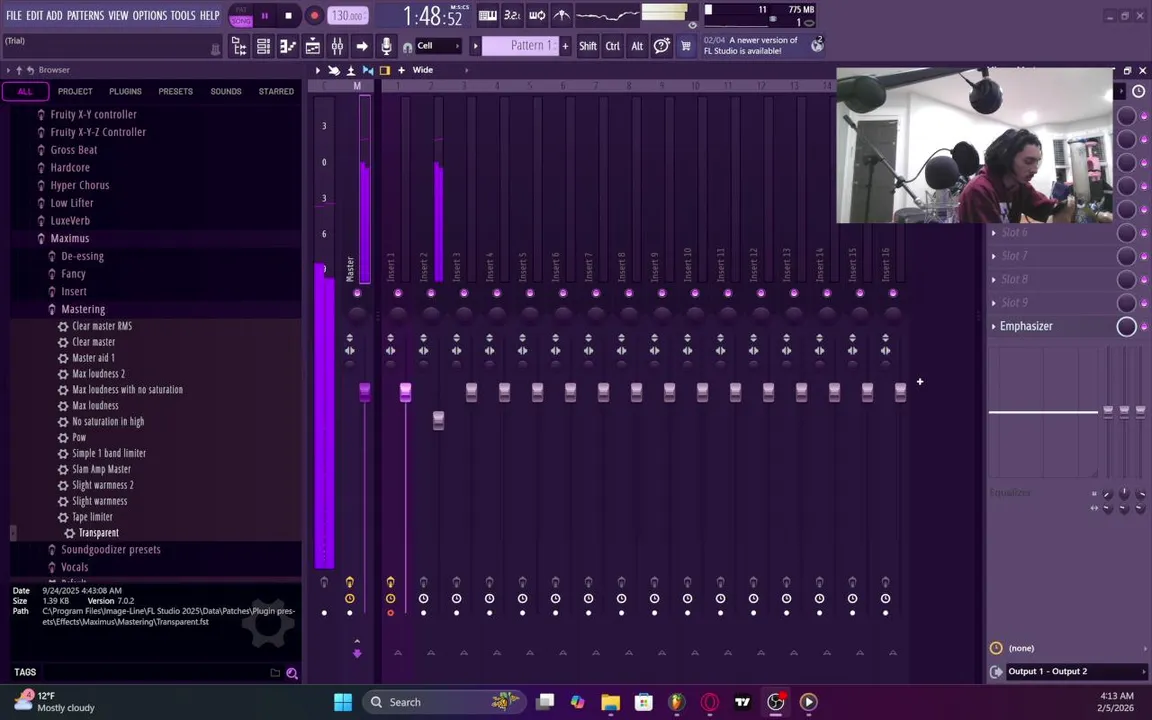This screenshot has width=1152, height=720.
Task: Toggle mute light on Insert 5
Action: [530, 293]
